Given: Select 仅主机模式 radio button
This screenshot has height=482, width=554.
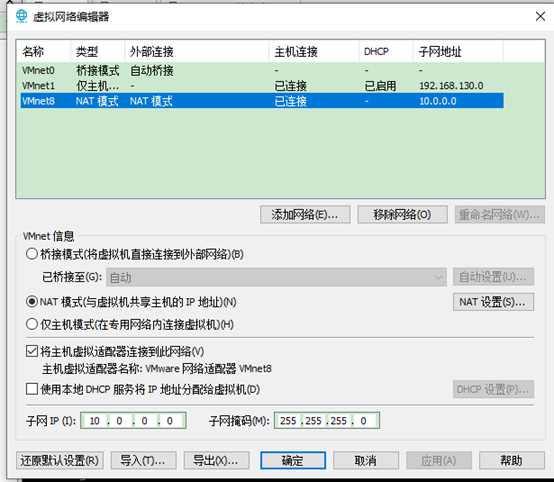Looking at the screenshot, I should click(32, 324).
